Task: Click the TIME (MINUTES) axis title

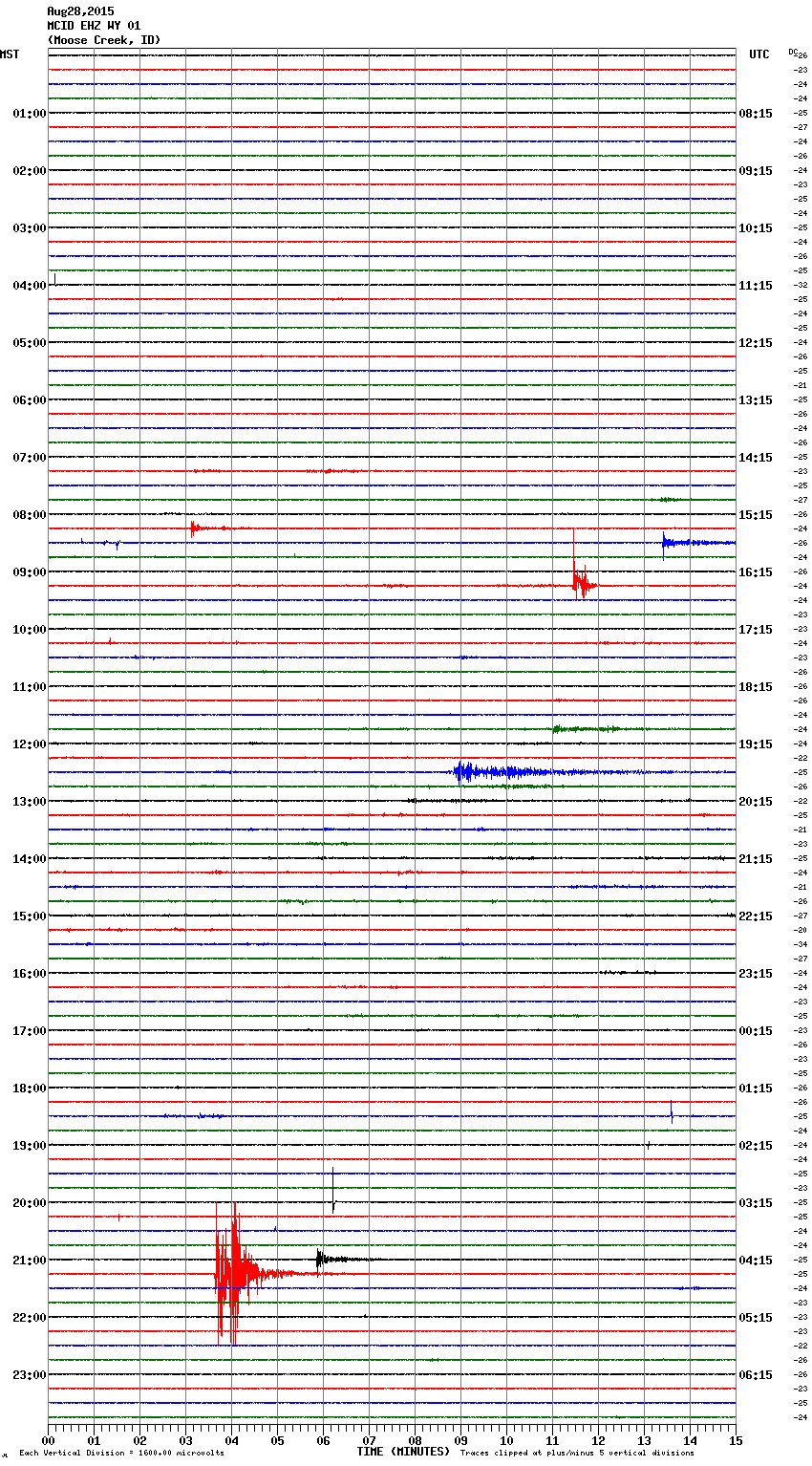Action: click(x=403, y=1452)
